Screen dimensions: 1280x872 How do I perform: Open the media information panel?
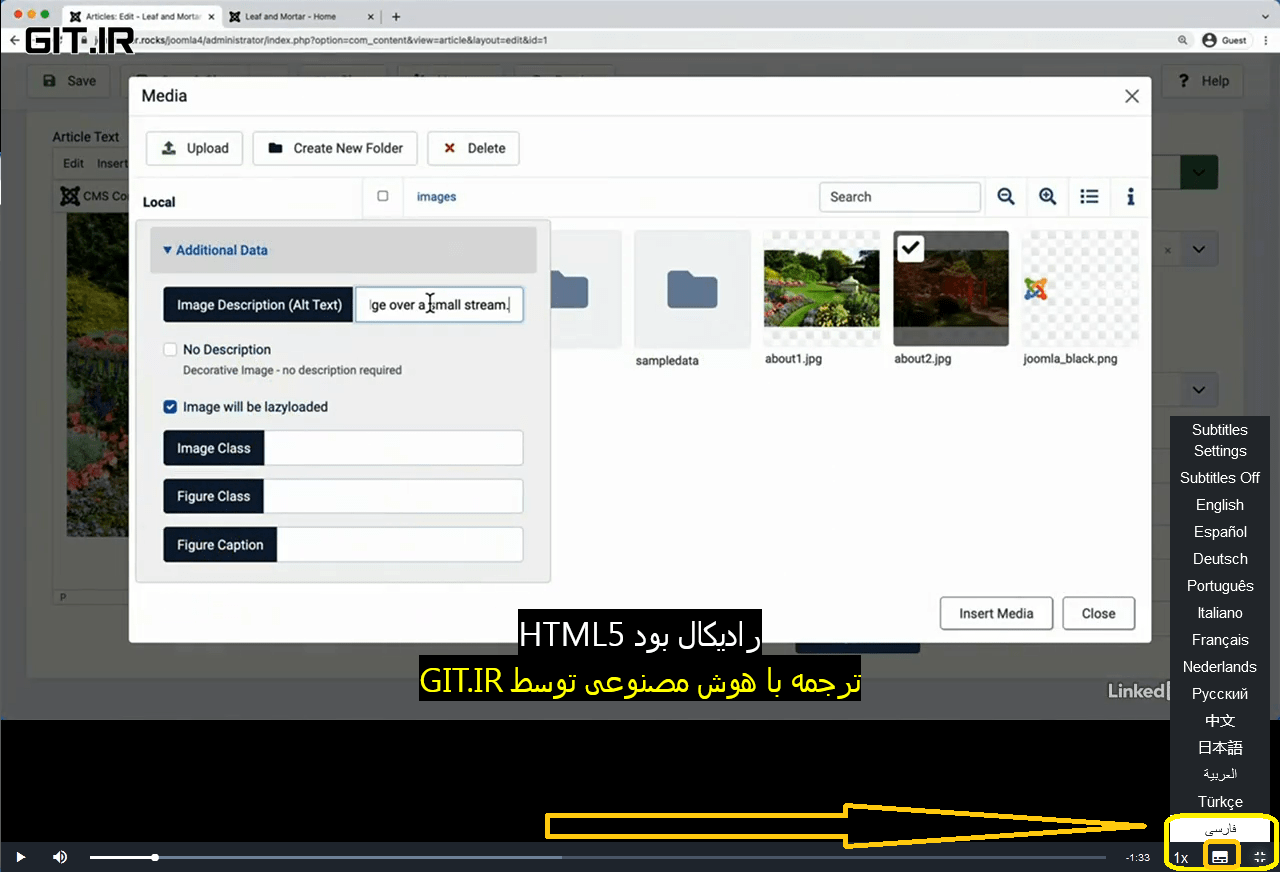coord(1130,196)
